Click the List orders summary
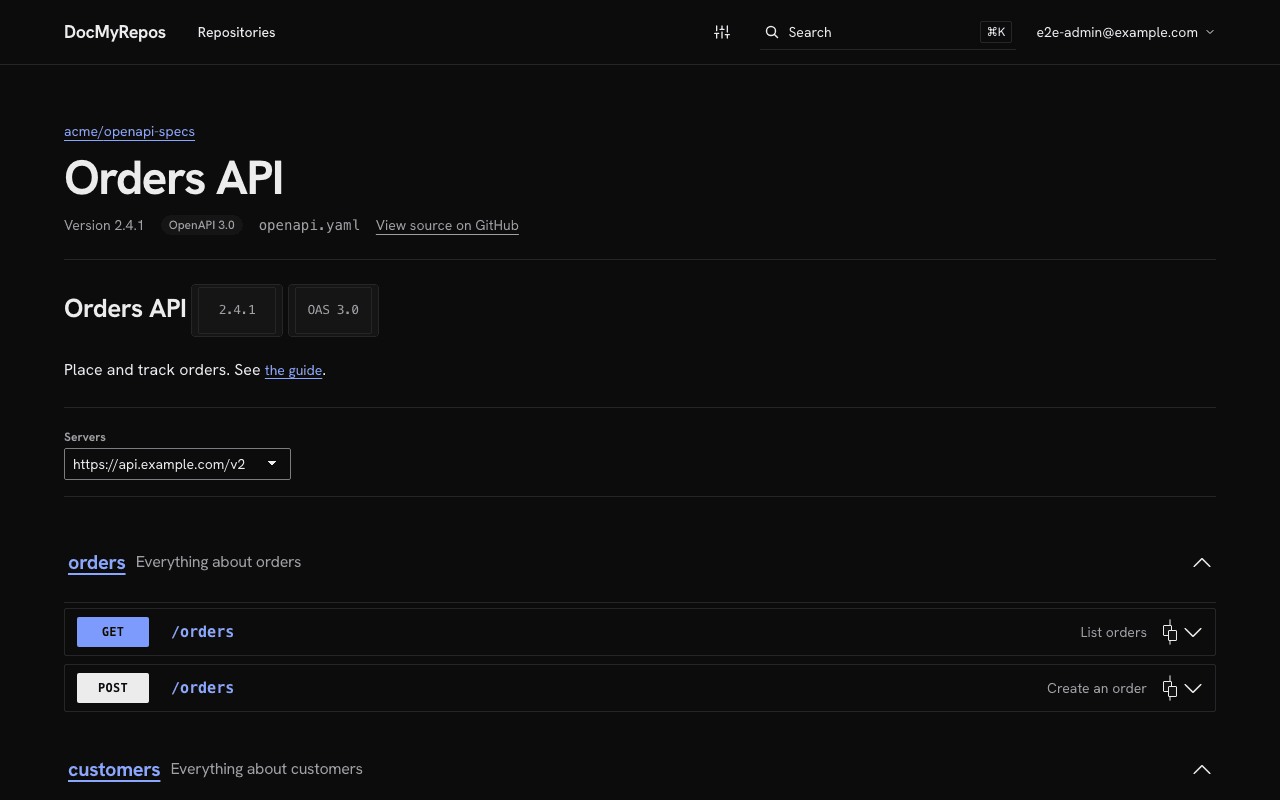Viewport: 1280px width, 800px height. 1113,632
